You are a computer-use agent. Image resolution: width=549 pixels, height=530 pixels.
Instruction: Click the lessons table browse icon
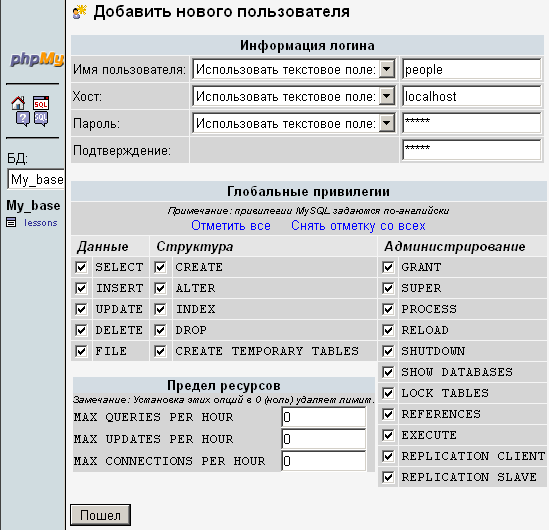11,222
